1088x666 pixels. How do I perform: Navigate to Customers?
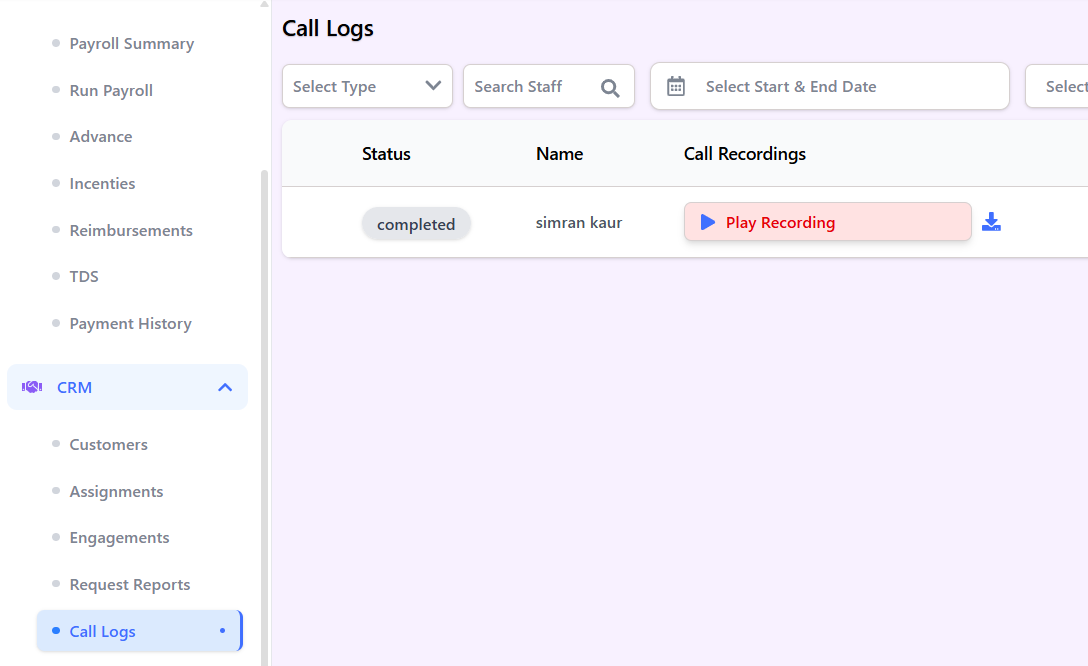click(x=108, y=444)
